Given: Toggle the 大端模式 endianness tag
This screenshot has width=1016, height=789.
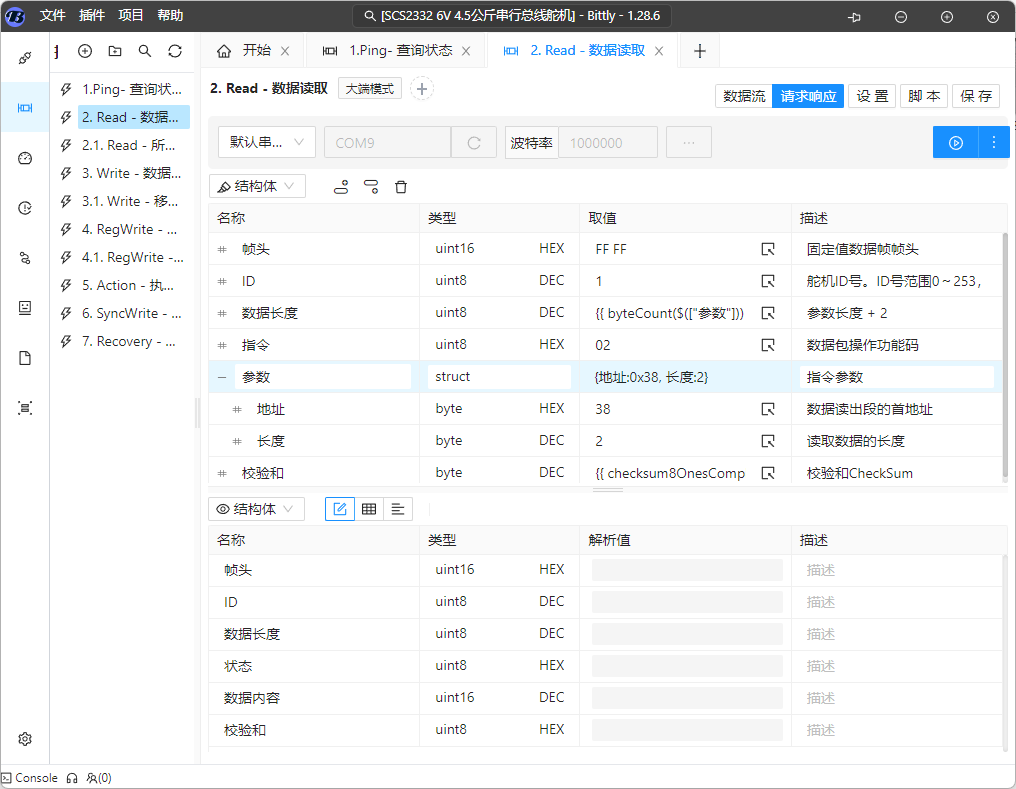Looking at the screenshot, I should click(369, 88).
